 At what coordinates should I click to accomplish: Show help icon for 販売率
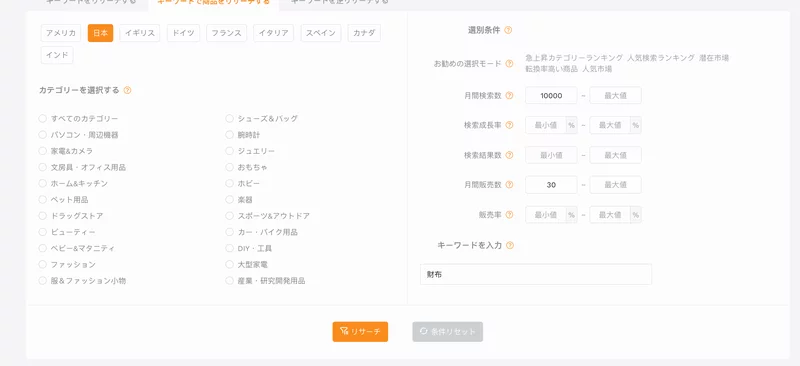509,215
